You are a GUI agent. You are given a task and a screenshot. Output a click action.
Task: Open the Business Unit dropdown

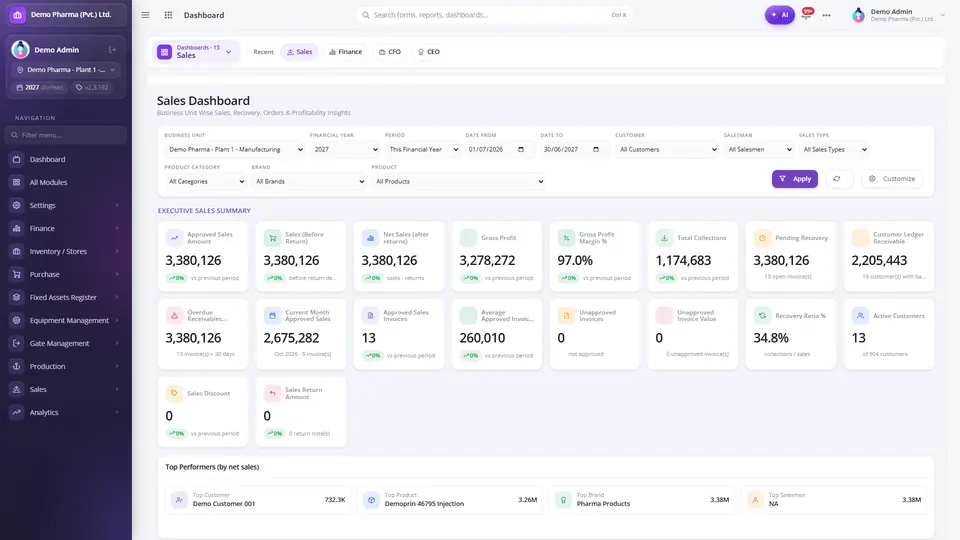235,149
